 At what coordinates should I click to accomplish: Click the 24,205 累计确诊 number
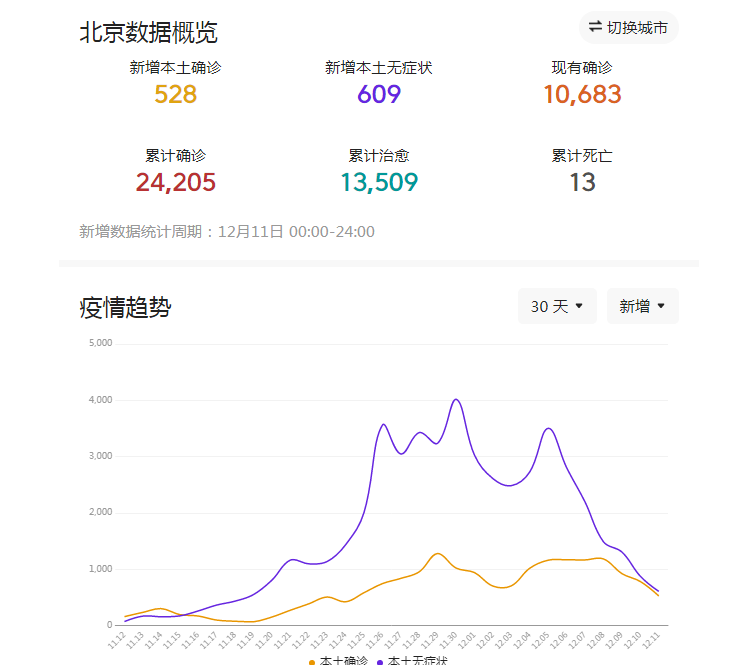176,182
